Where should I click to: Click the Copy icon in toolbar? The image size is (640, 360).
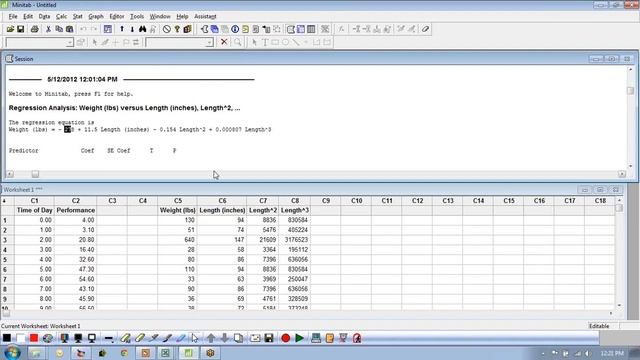[59, 29]
